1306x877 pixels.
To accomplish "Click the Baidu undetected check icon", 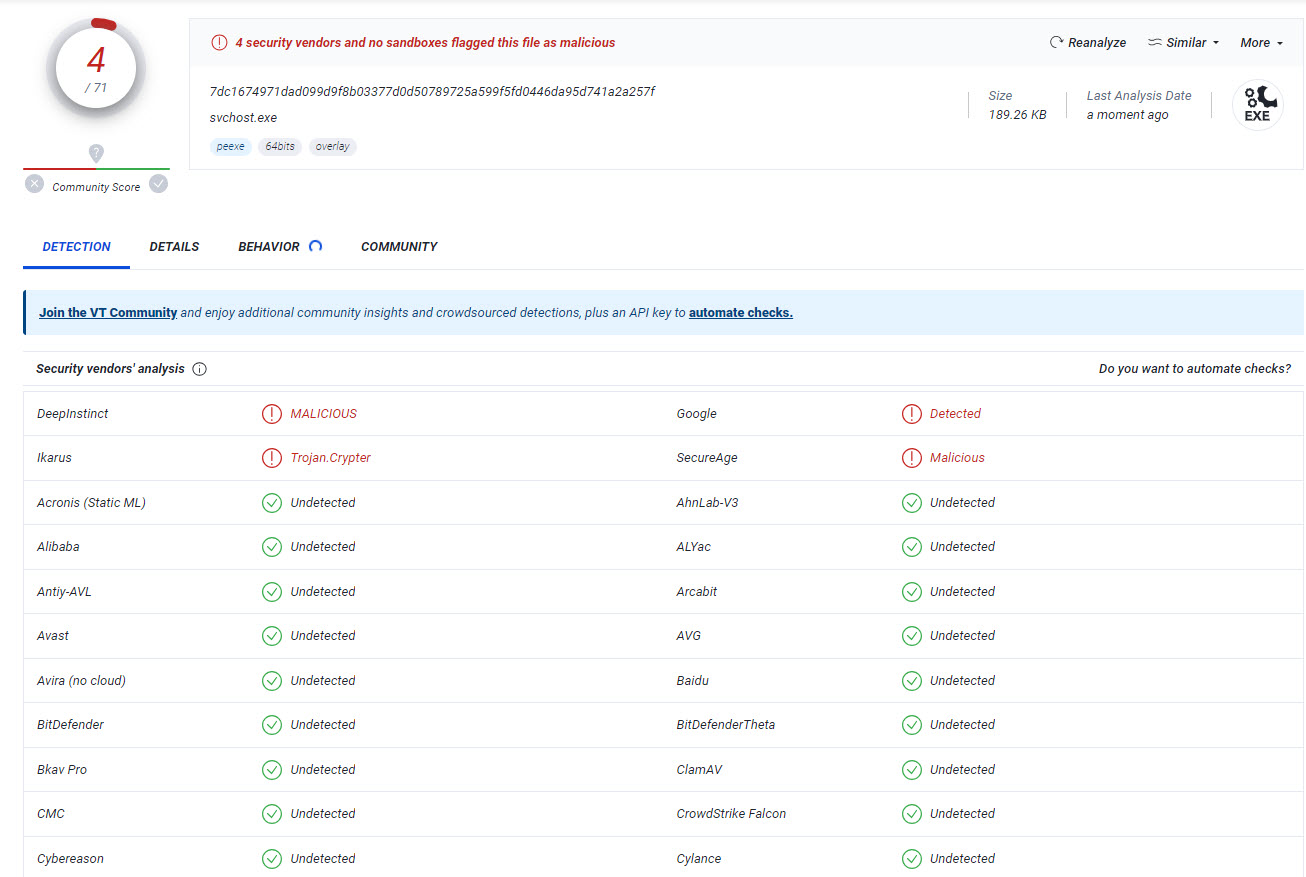I will click(x=911, y=681).
